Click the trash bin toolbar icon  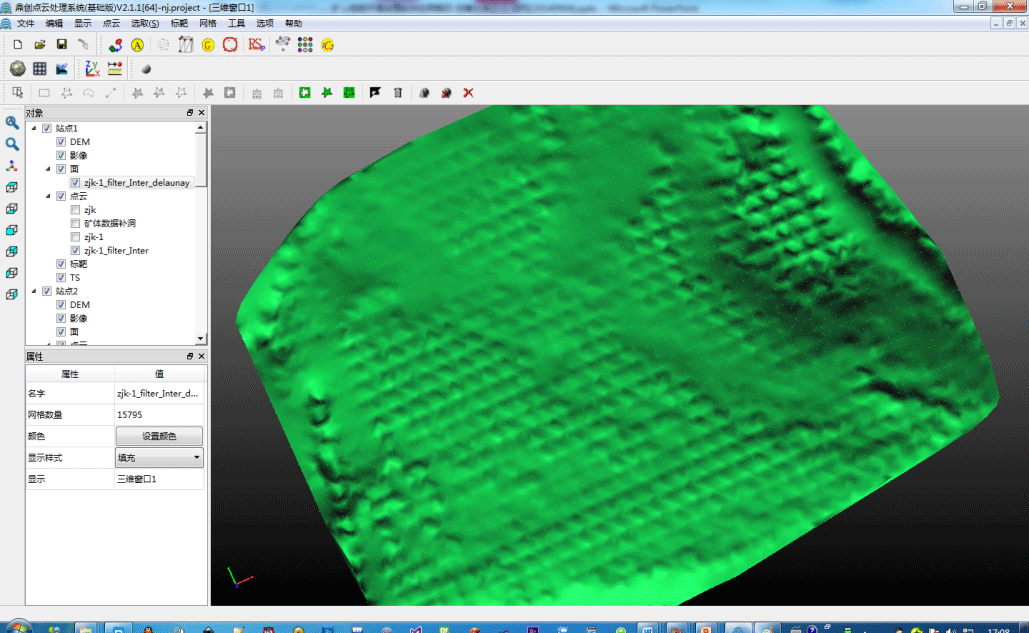tap(398, 93)
